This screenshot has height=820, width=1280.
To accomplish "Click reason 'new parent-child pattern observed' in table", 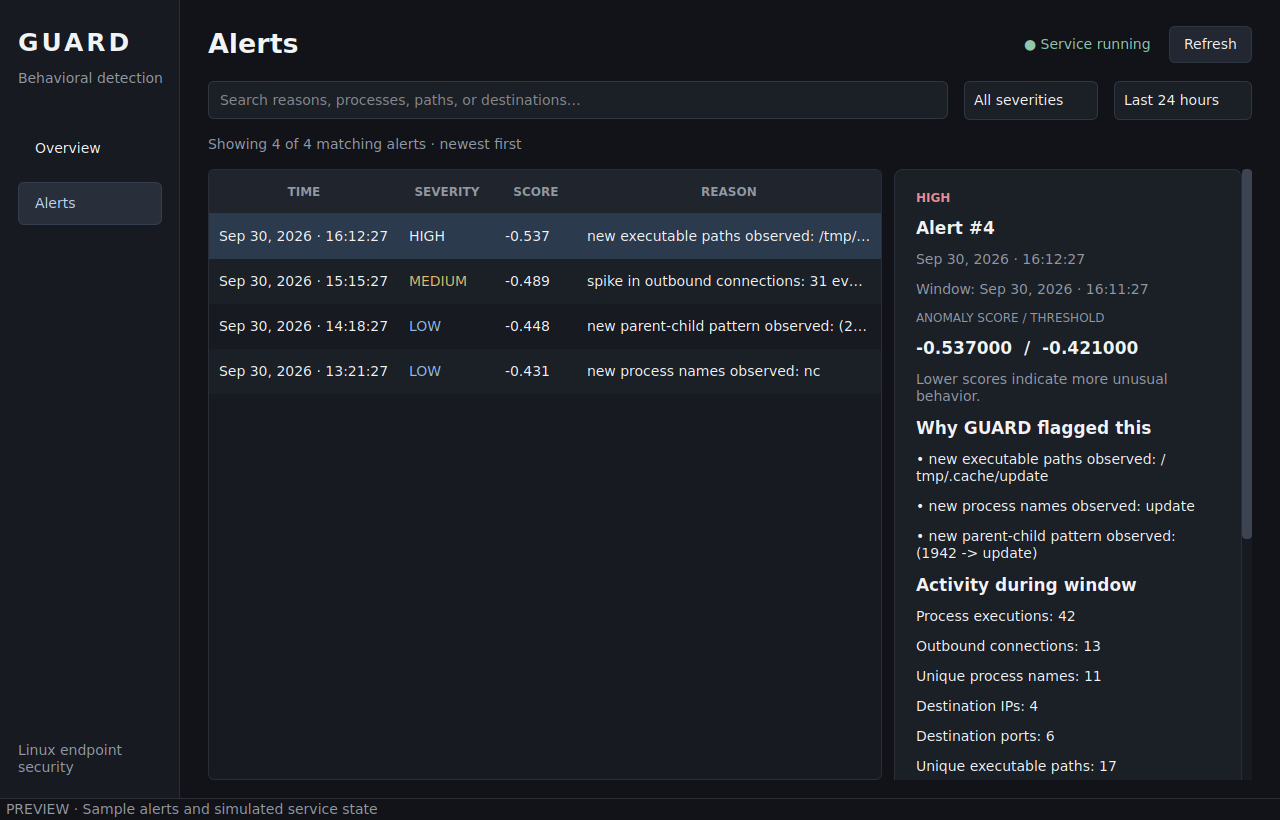I will 727,326.
